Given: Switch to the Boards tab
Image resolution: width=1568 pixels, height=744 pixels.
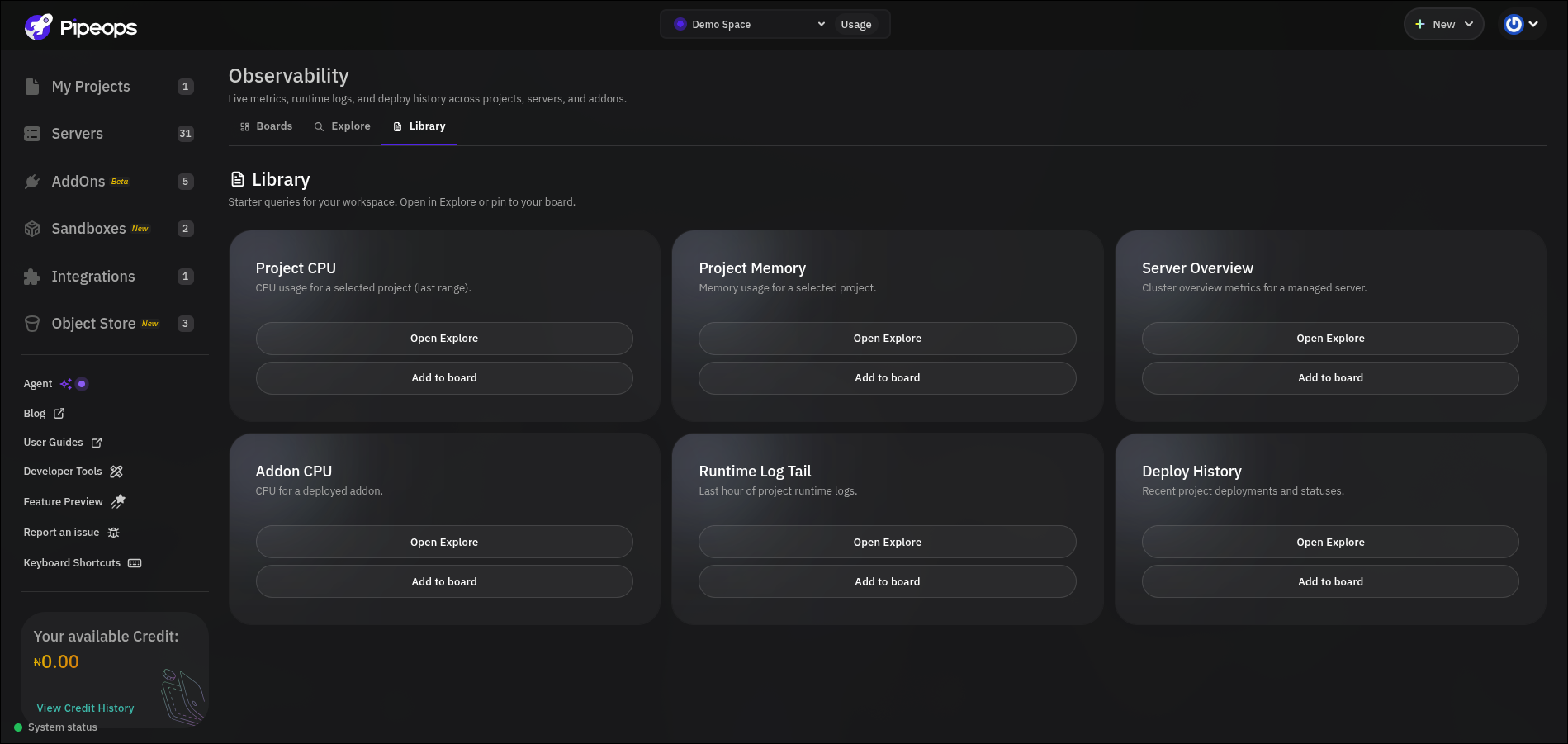Looking at the screenshot, I should [x=266, y=126].
